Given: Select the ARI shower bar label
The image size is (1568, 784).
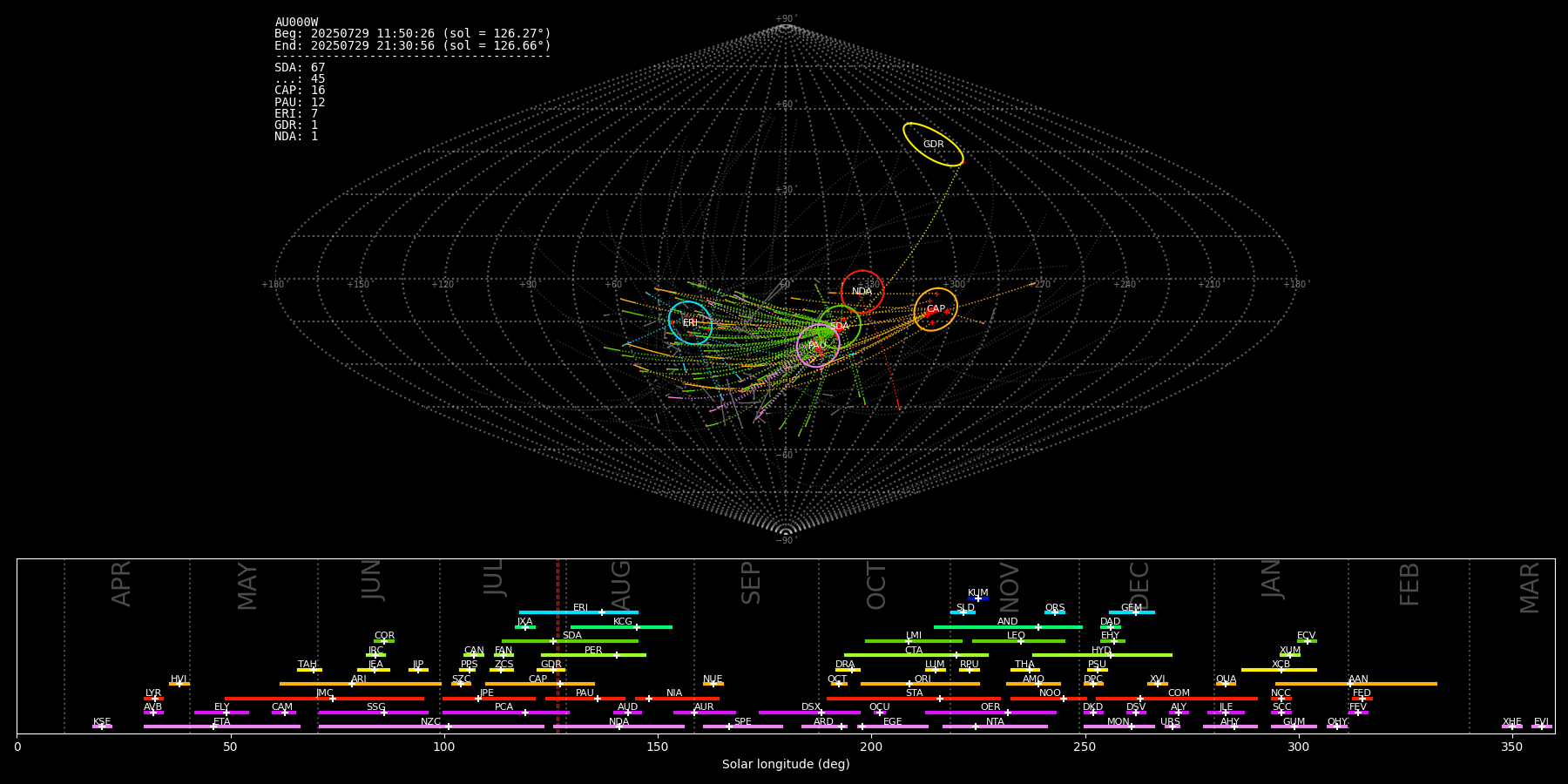Looking at the screenshot, I should [359, 679].
